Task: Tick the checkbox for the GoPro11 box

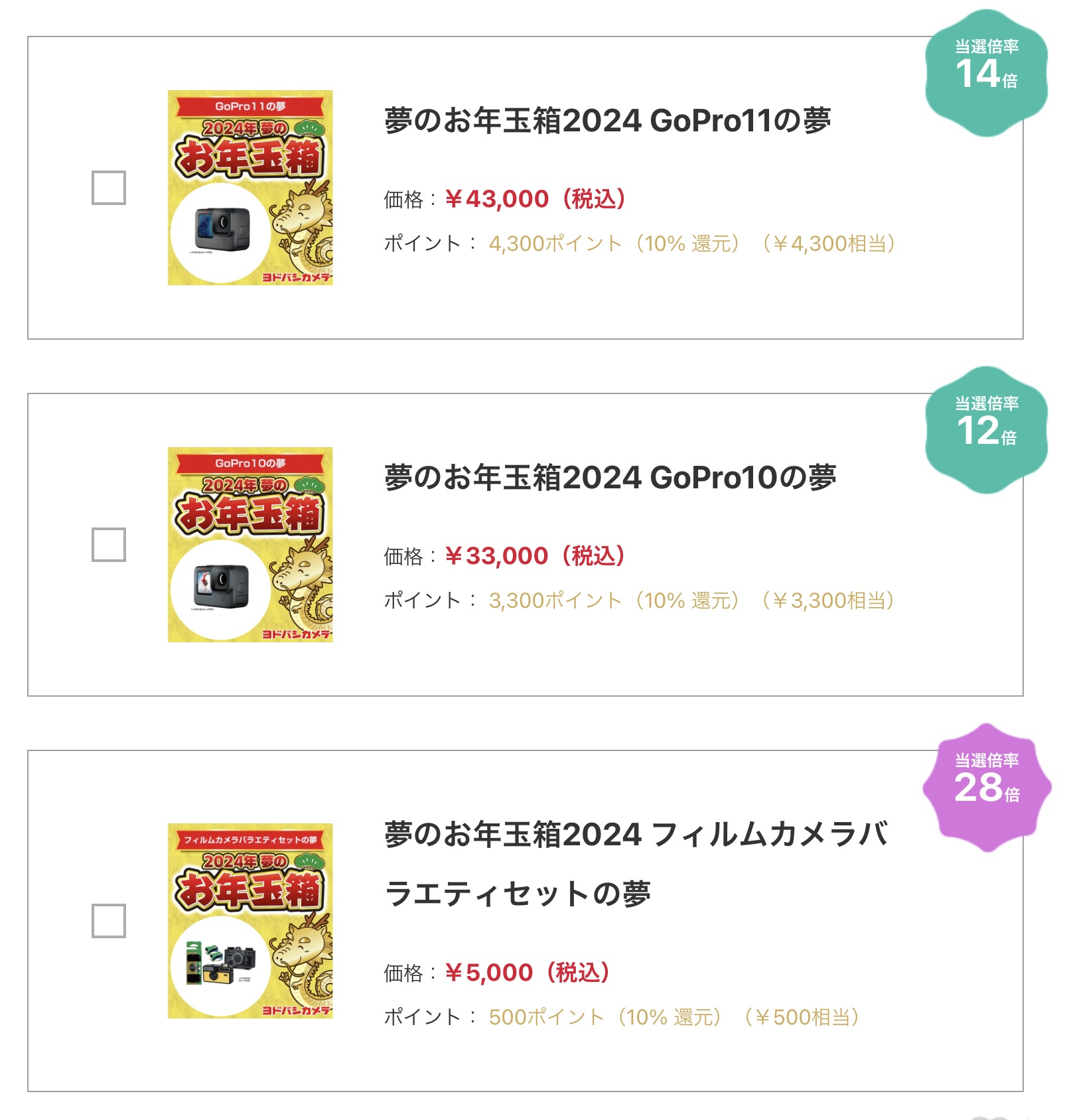Action: coord(109,188)
